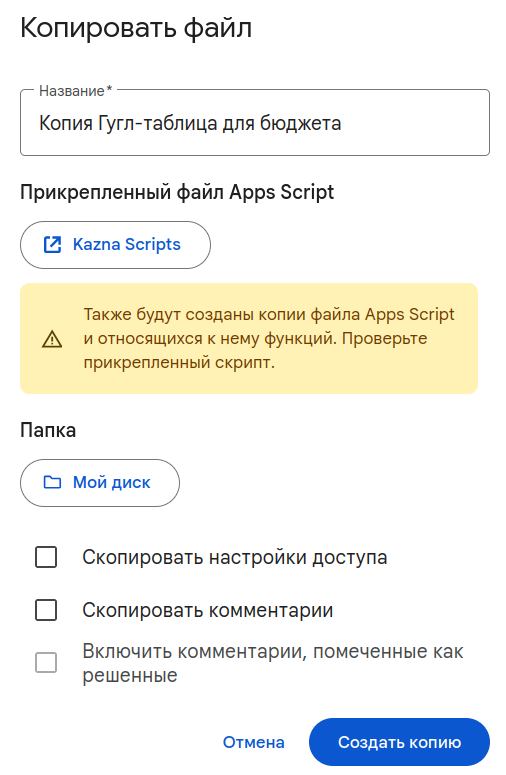This screenshot has height=775, width=506.
Task: Click the warning triangle icon in yellow banner
Action: point(52,339)
